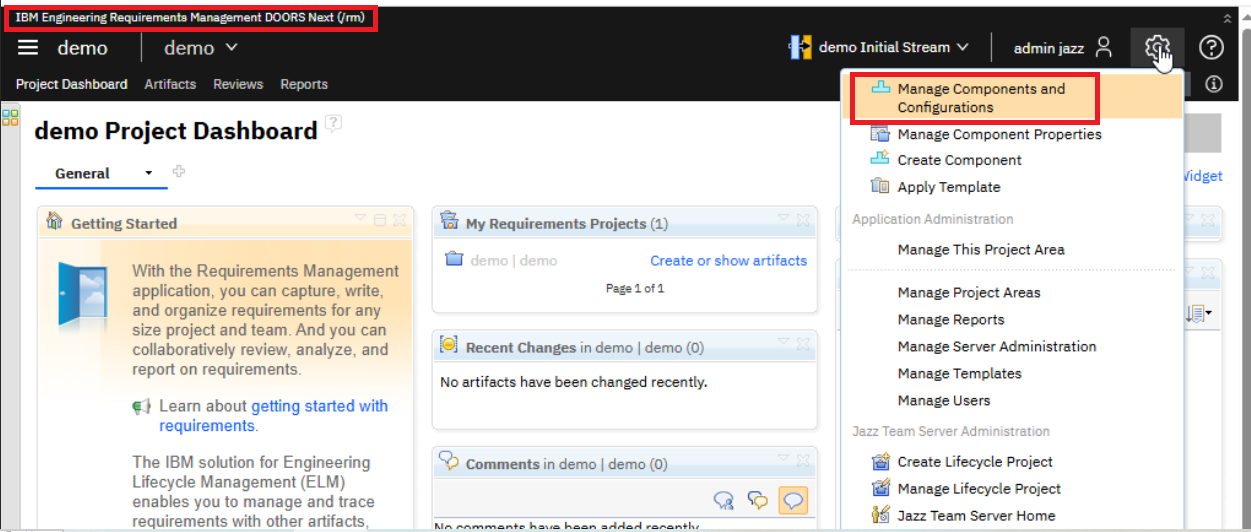Open the mini dashboard icon at left edge

coord(10,118)
